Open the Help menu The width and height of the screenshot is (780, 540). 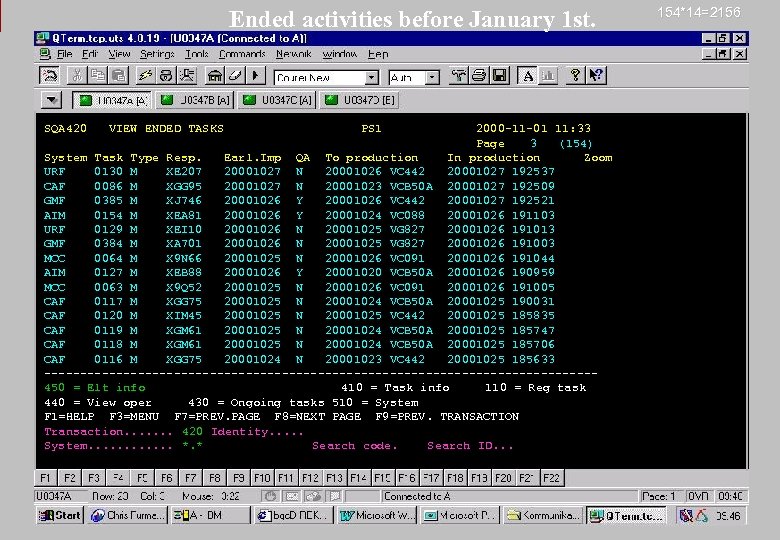[x=378, y=54]
